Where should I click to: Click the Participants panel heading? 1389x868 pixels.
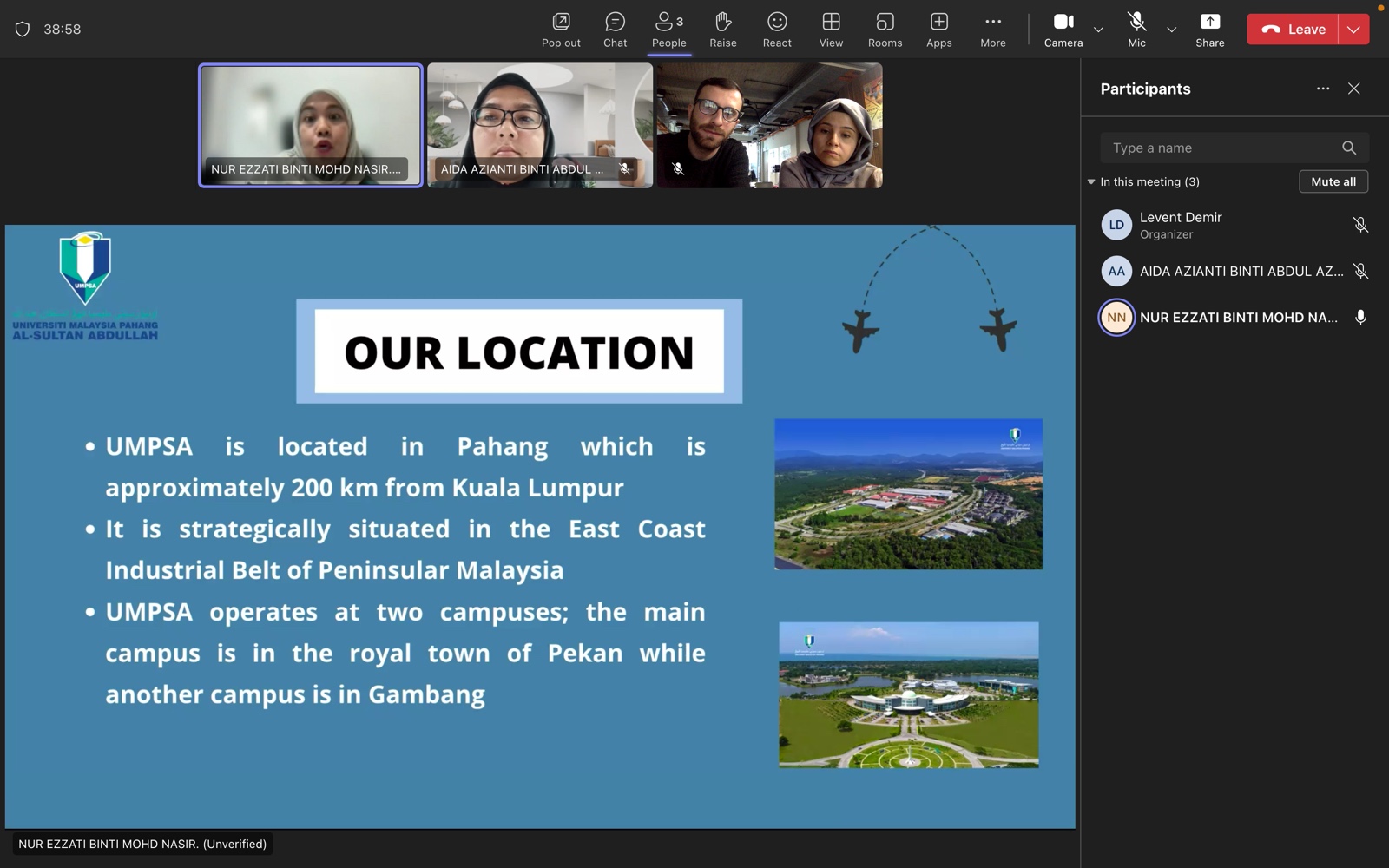[x=1145, y=89]
